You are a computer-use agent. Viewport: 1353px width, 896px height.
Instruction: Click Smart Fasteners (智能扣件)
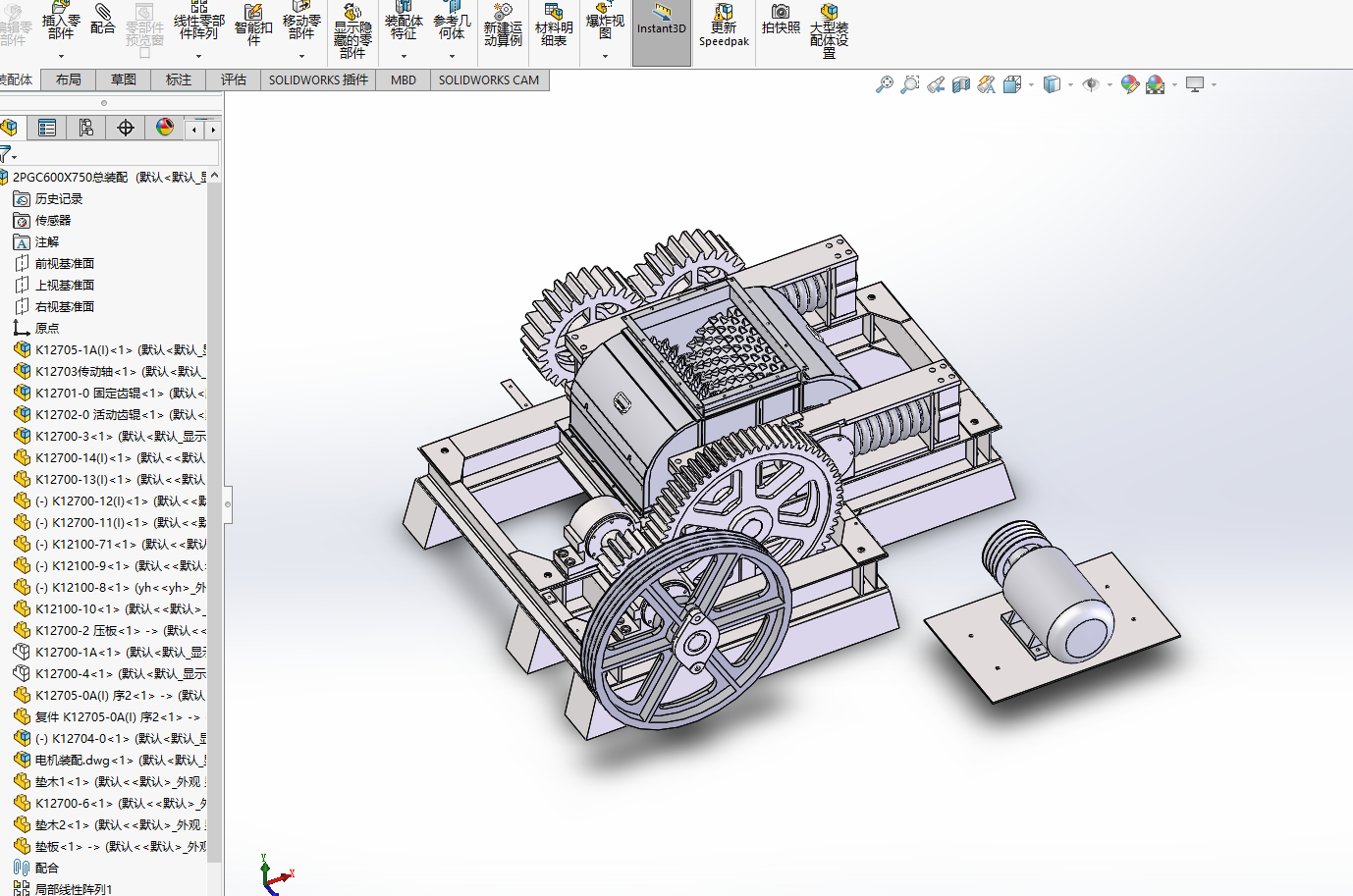tap(253, 24)
